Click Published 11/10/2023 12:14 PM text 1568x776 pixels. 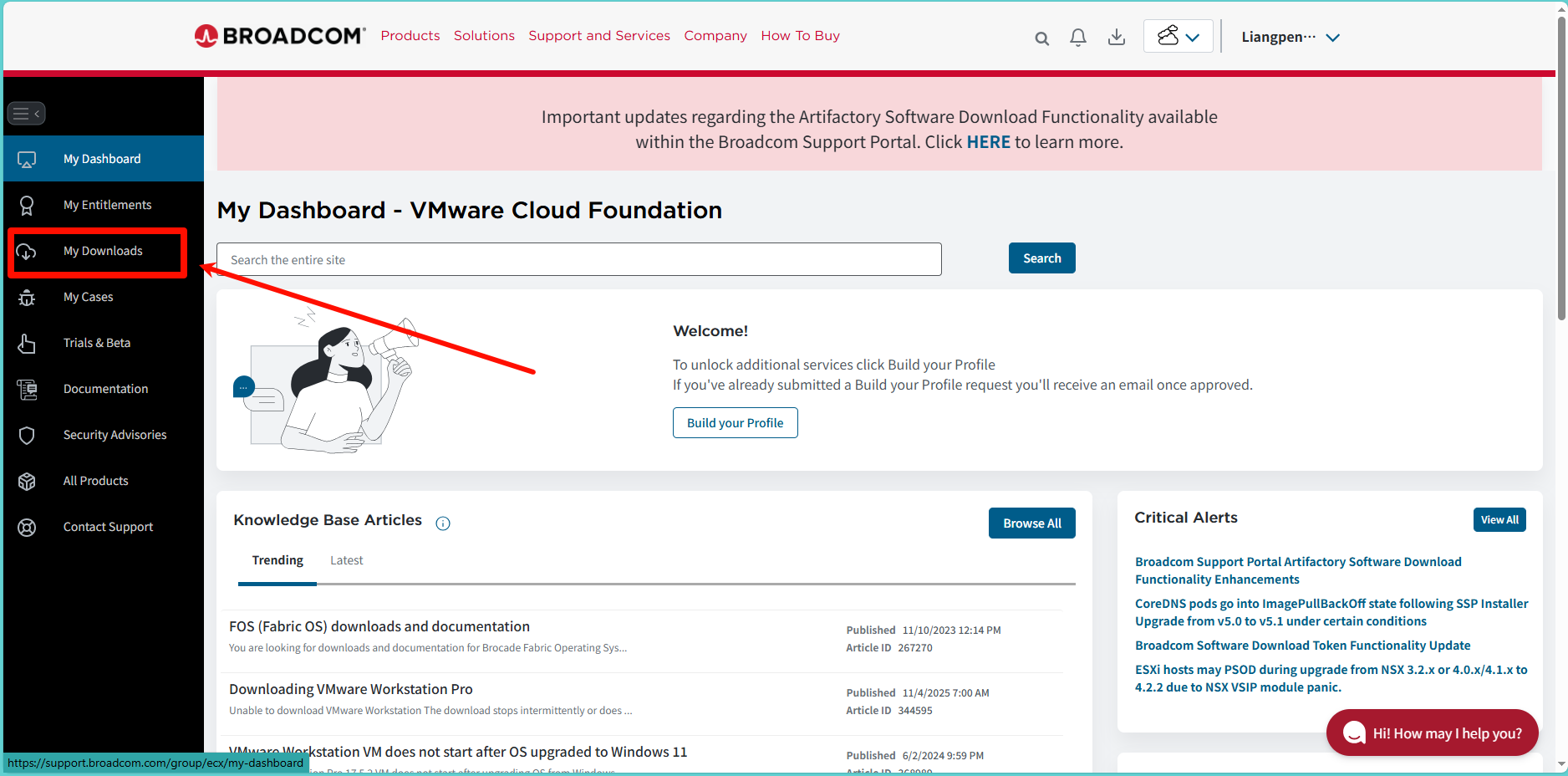click(x=924, y=630)
